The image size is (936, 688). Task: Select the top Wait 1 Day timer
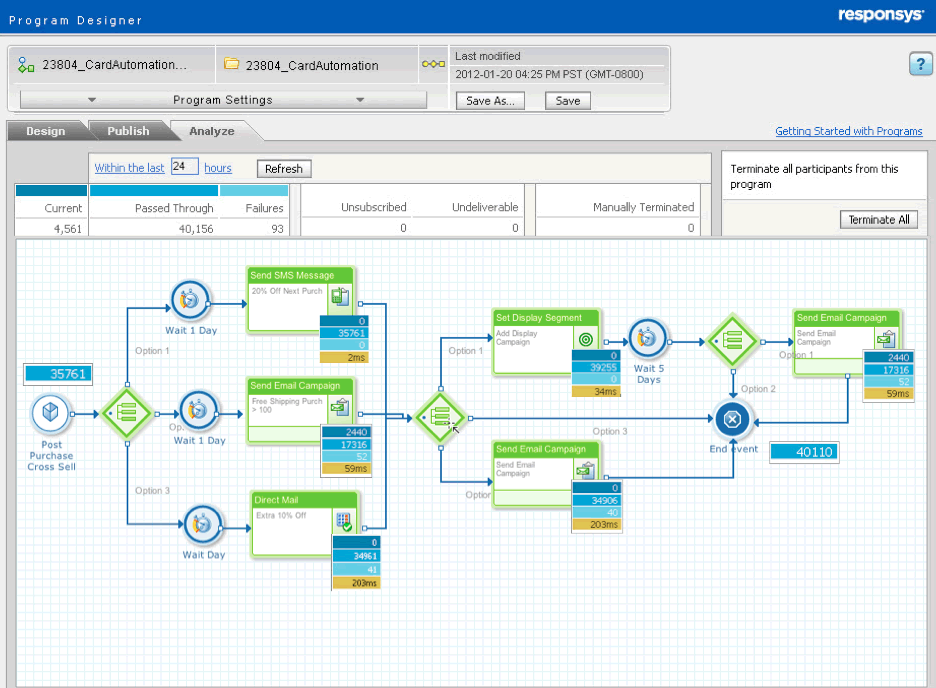190,299
